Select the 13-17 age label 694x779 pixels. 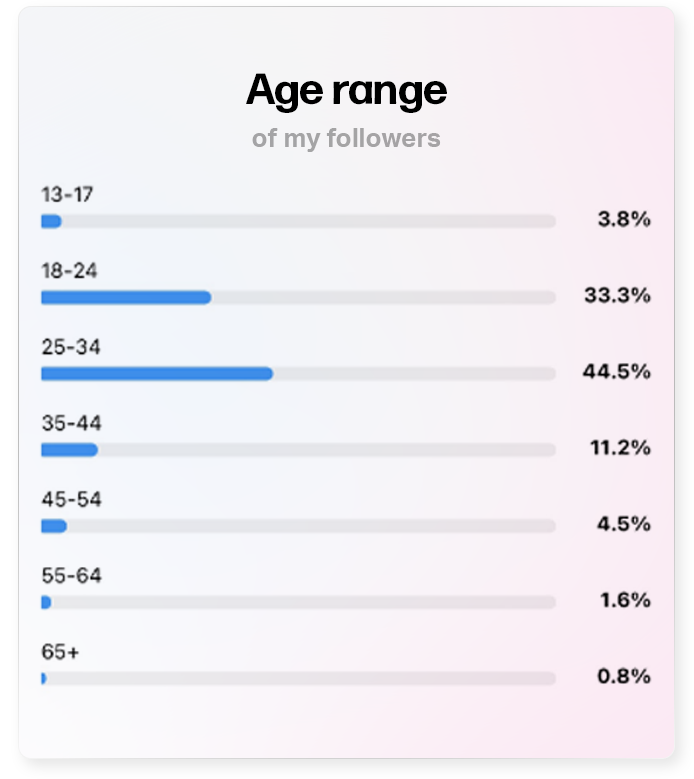(67, 194)
